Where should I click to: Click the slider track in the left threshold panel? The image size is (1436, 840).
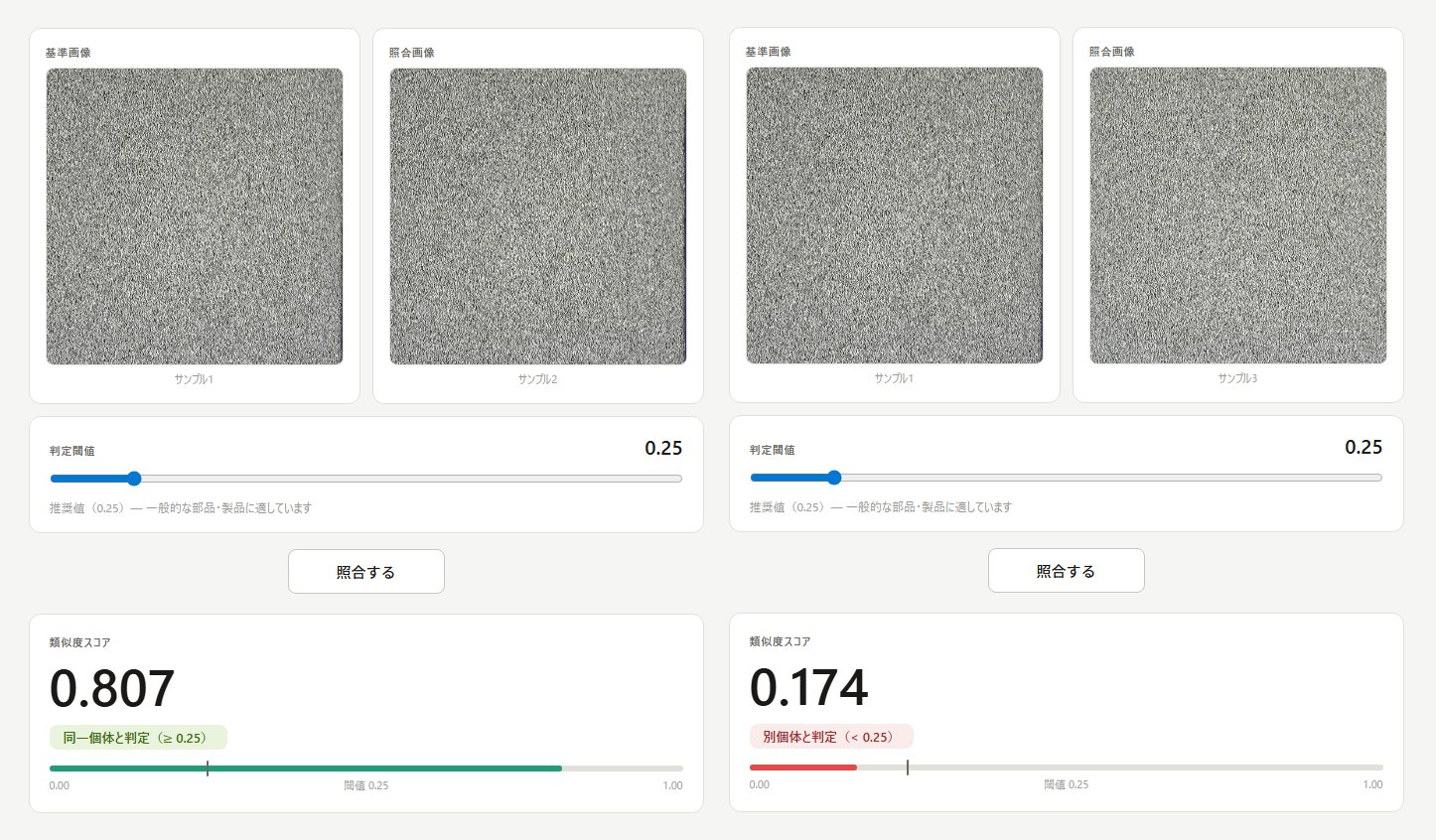tap(366, 479)
